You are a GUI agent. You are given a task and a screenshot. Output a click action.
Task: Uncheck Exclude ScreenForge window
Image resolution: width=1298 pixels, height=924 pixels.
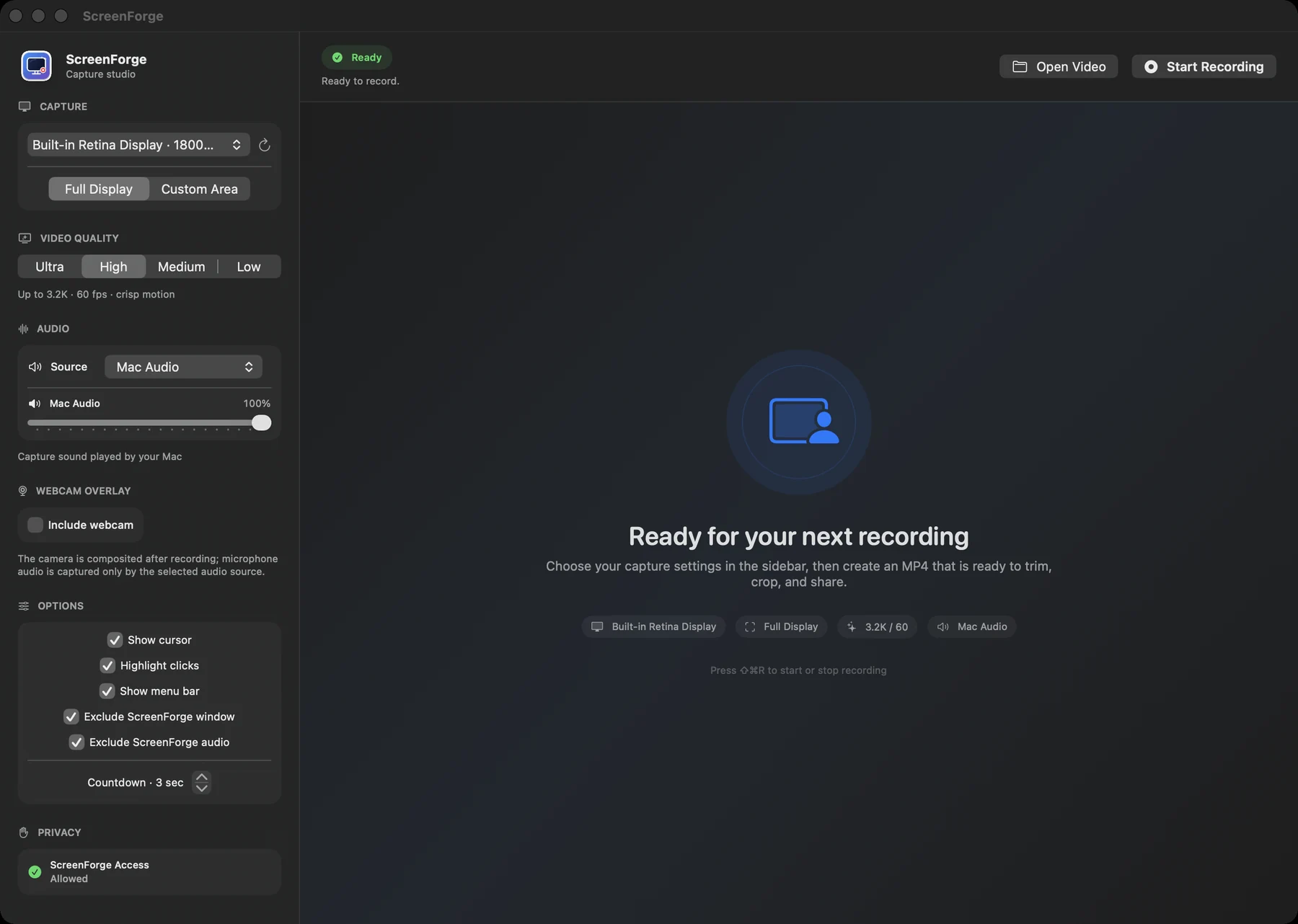[x=71, y=716]
